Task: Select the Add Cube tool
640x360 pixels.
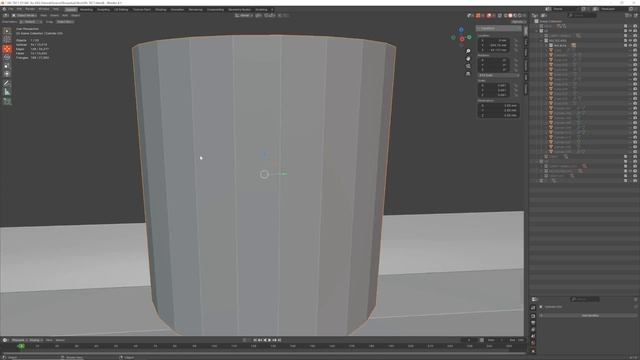Action: point(7,101)
